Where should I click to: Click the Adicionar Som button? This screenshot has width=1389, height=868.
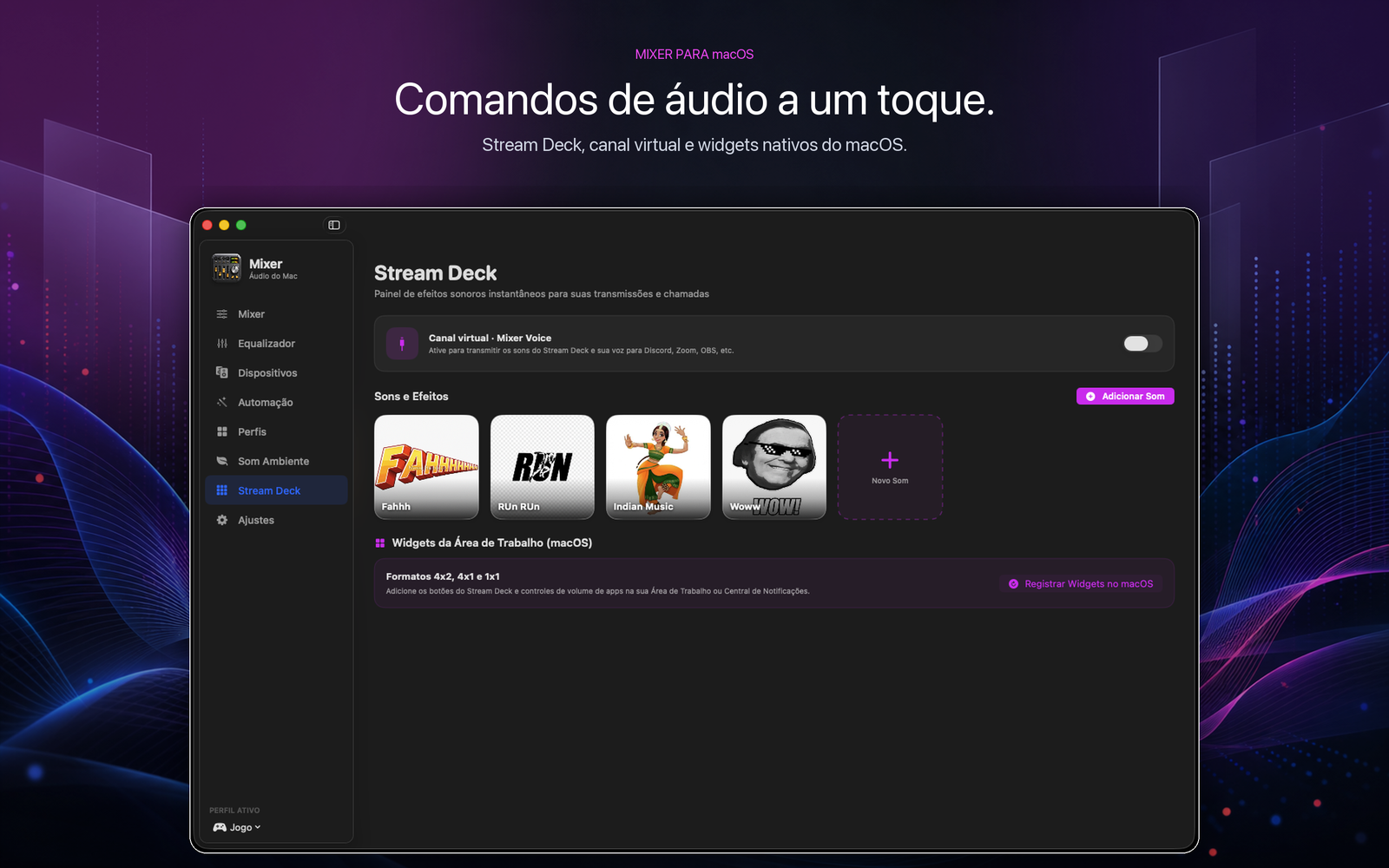[x=1125, y=396]
